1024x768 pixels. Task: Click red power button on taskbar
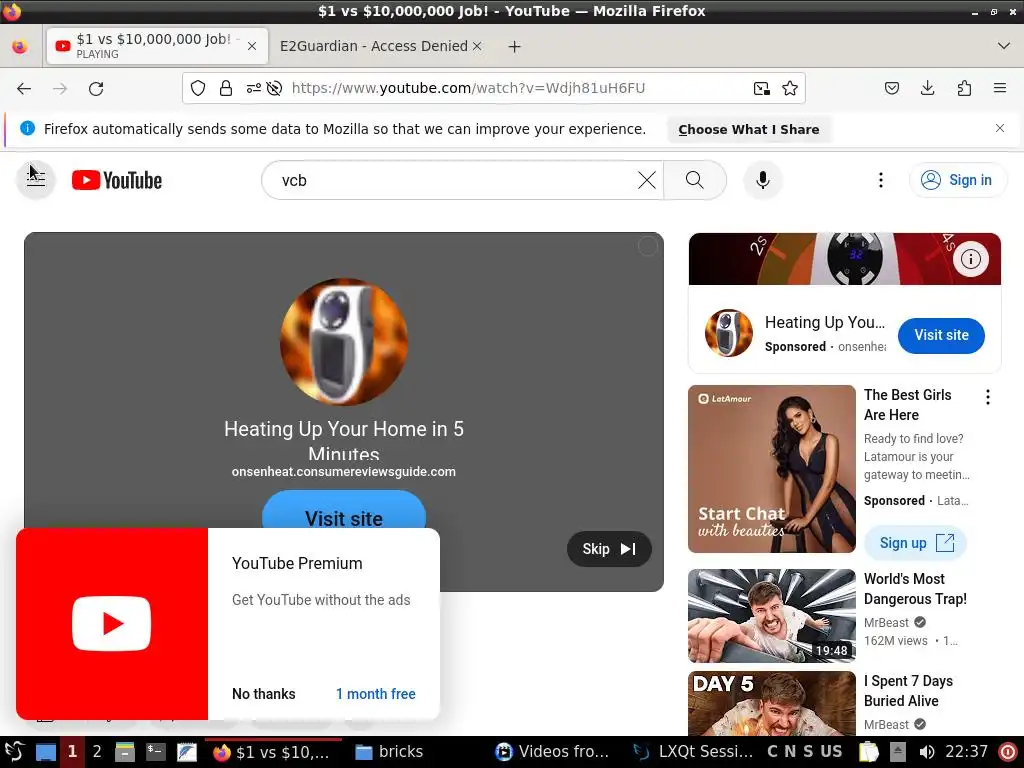click(1008, 752)
